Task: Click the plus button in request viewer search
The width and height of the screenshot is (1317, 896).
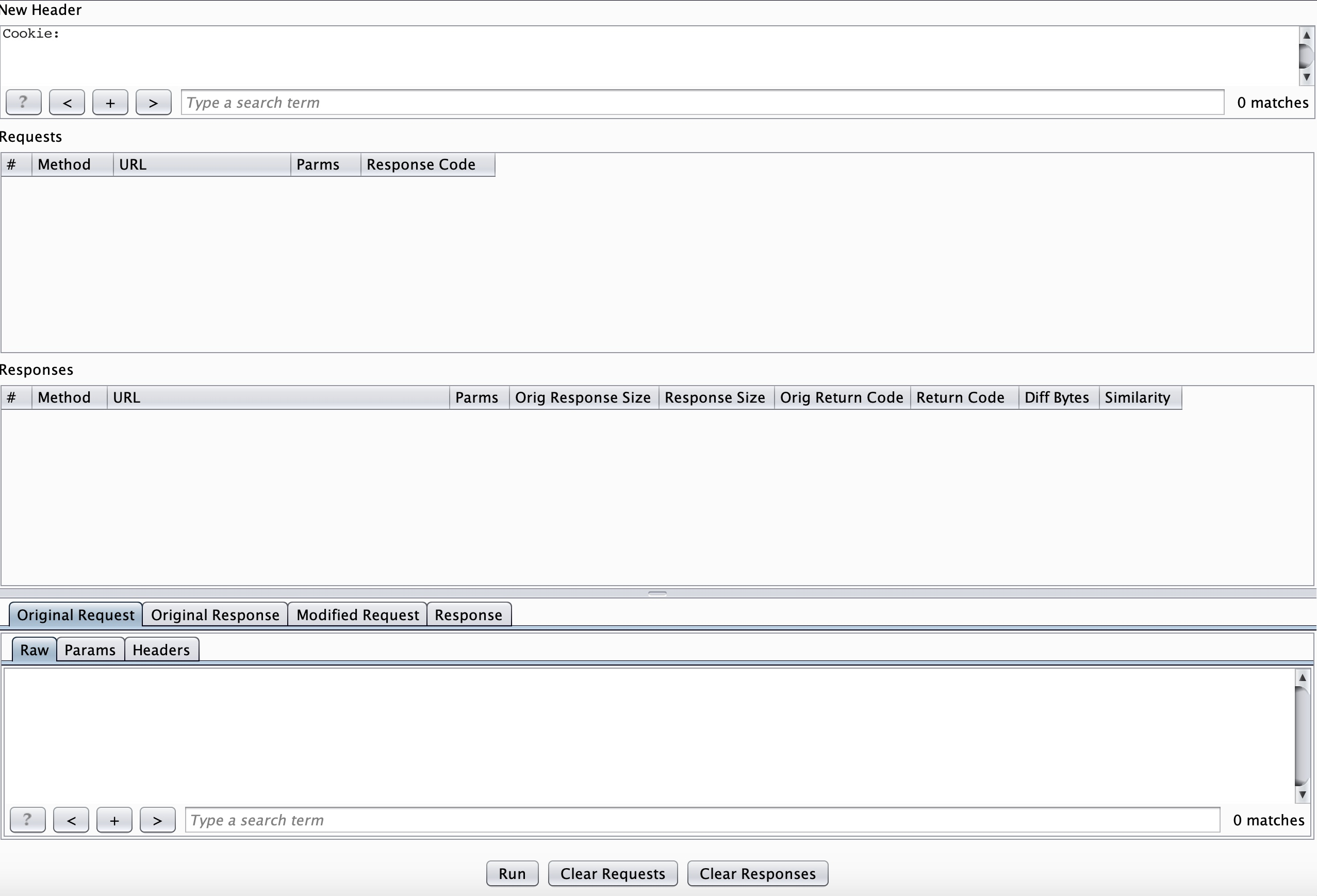Action: coord(114,820)
